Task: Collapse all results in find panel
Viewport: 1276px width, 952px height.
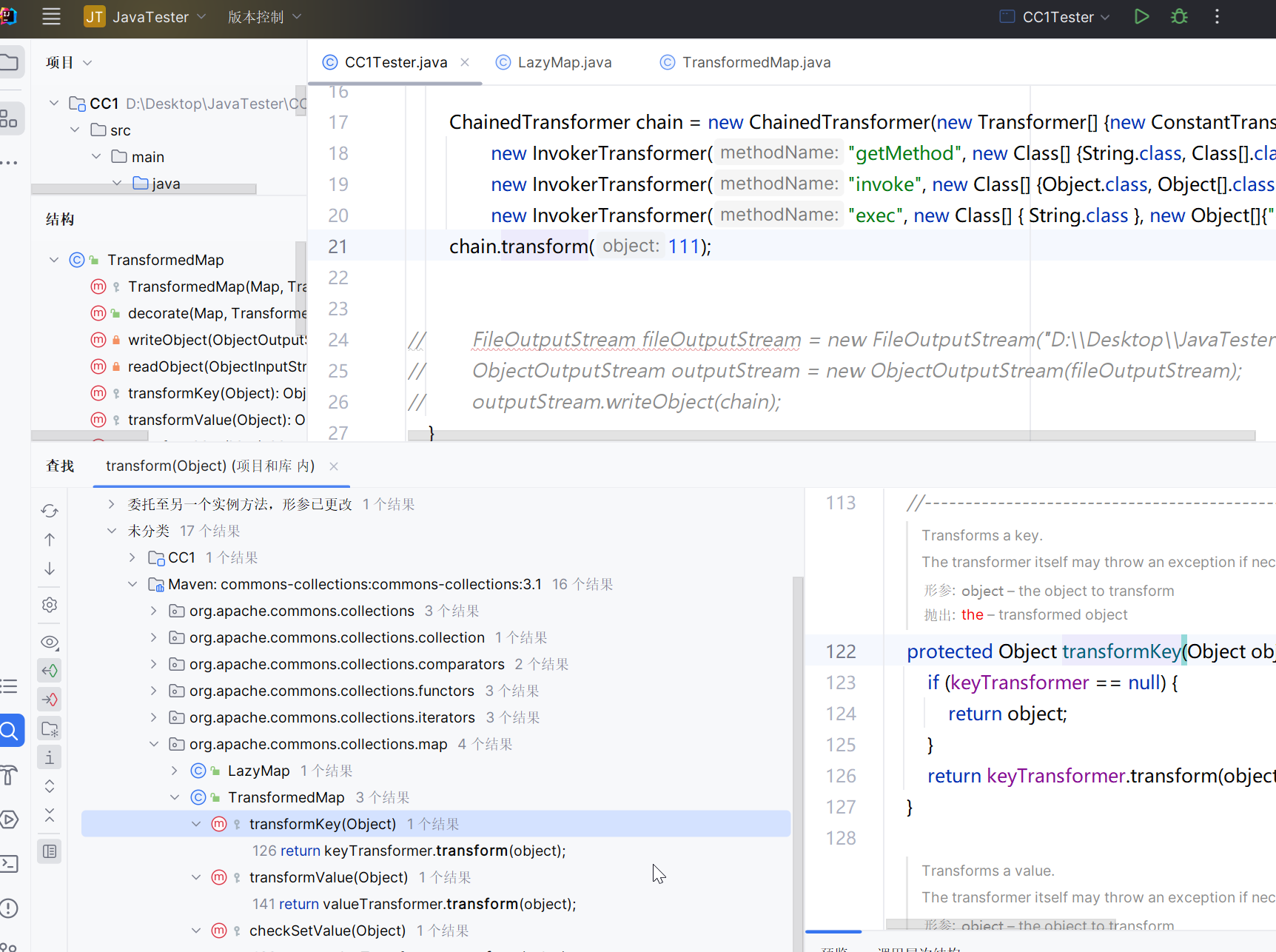Action: click(x=50, y=815)
